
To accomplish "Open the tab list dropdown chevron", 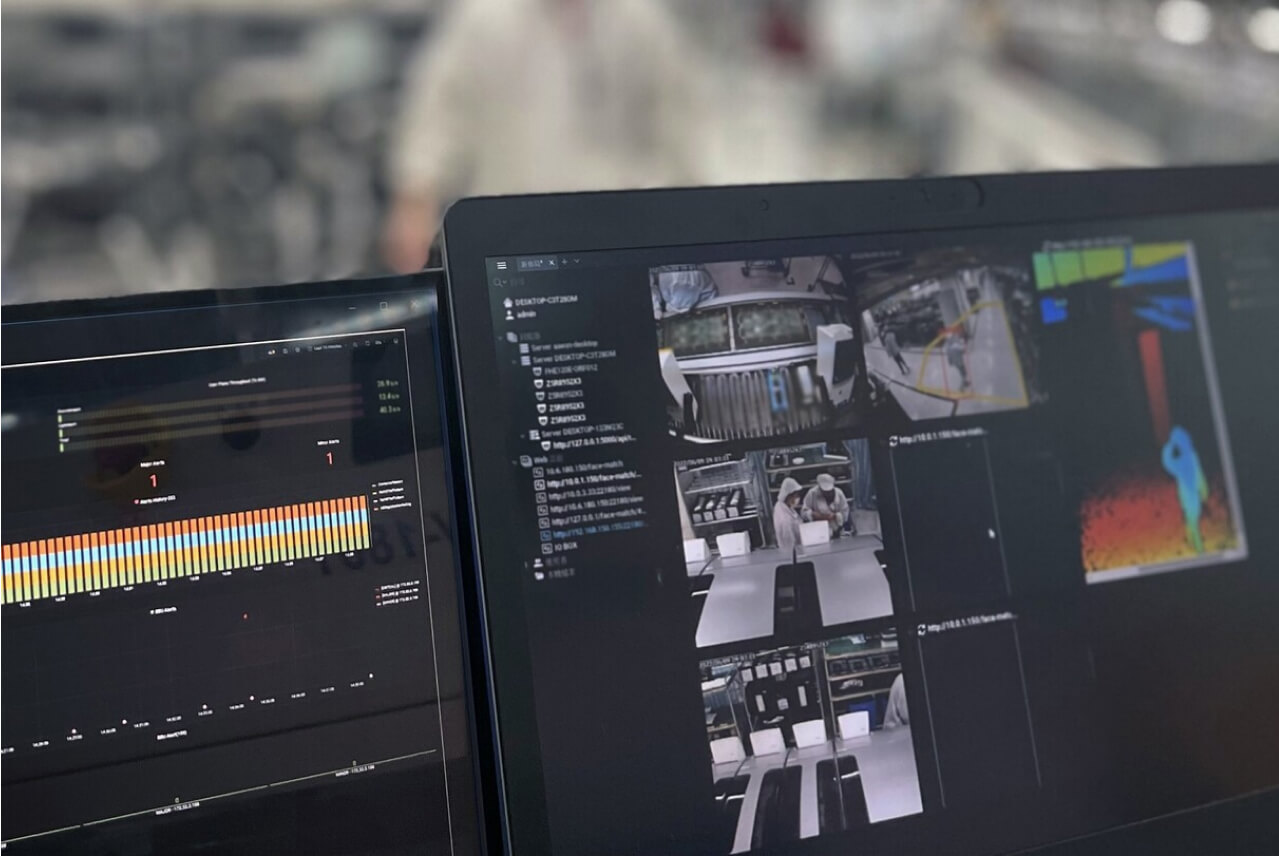I will tap(576, 262).
